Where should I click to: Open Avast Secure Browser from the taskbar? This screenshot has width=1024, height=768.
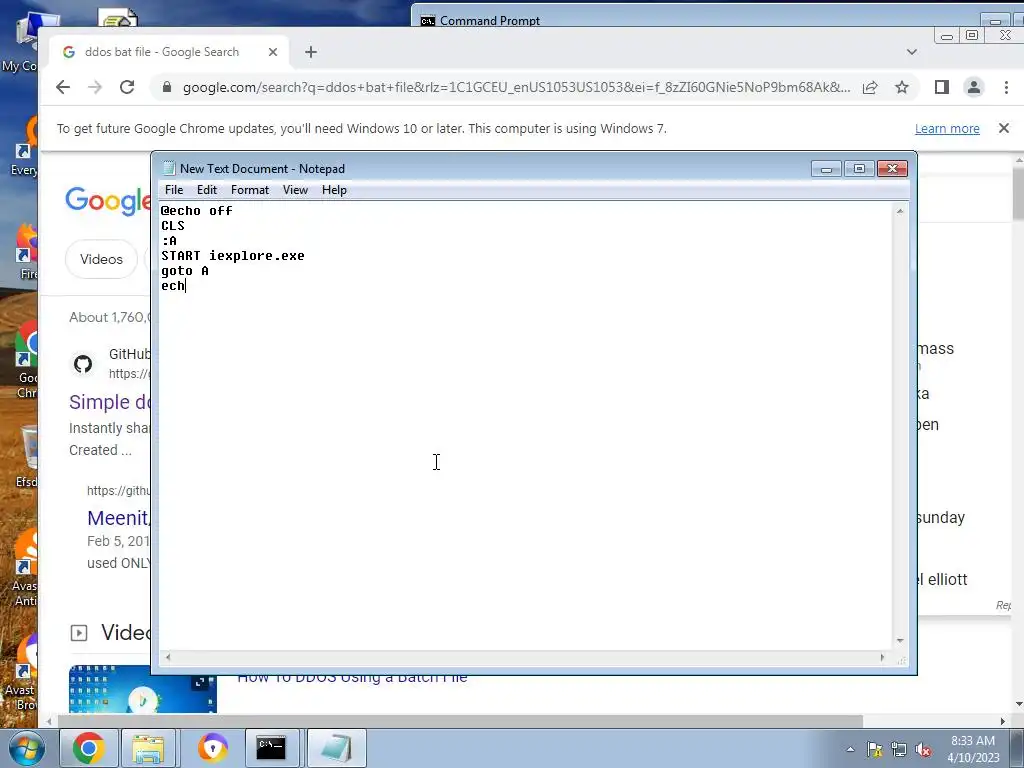212,748
